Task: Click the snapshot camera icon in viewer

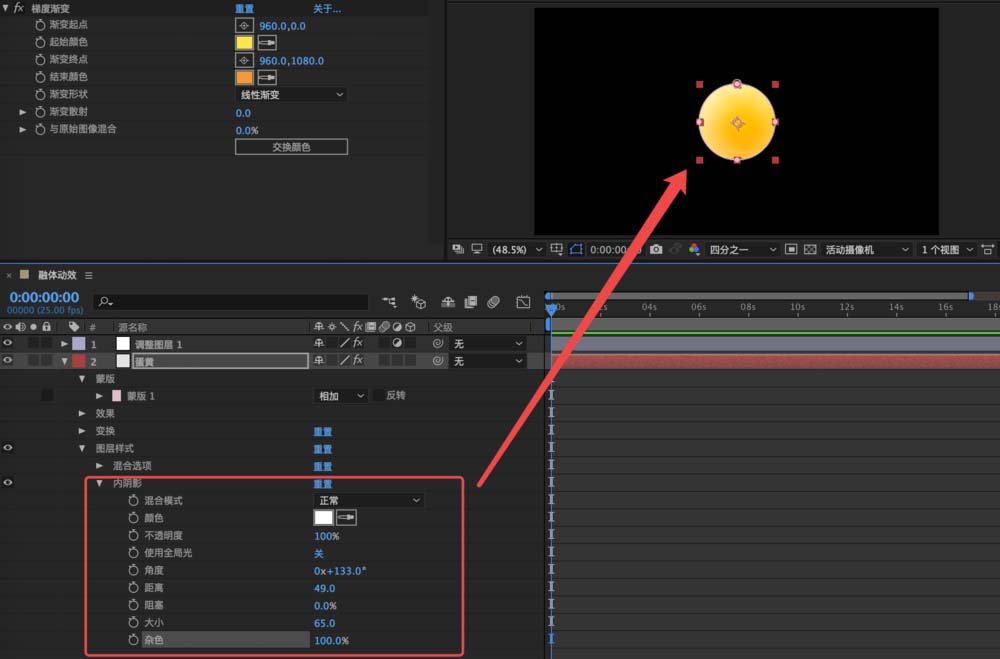Action: tap(656, 249)
